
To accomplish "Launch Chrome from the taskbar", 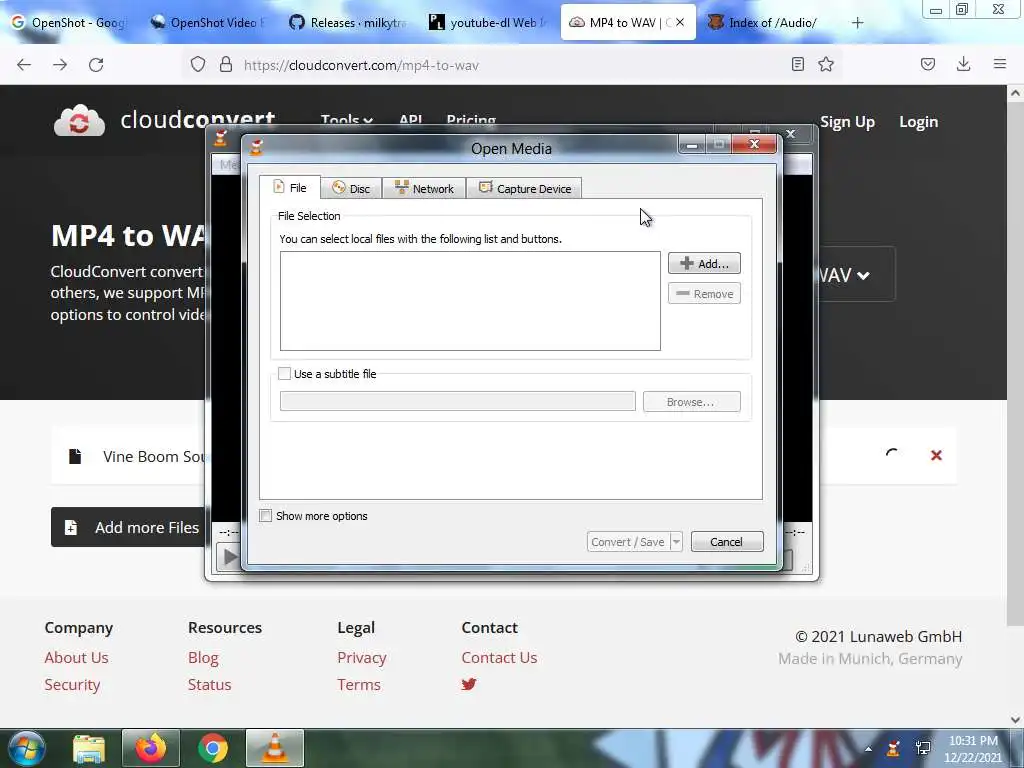I will (x=213, y=748).
